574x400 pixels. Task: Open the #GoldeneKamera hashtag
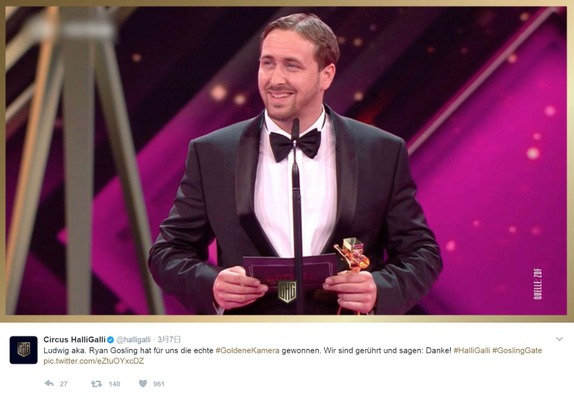247,350
